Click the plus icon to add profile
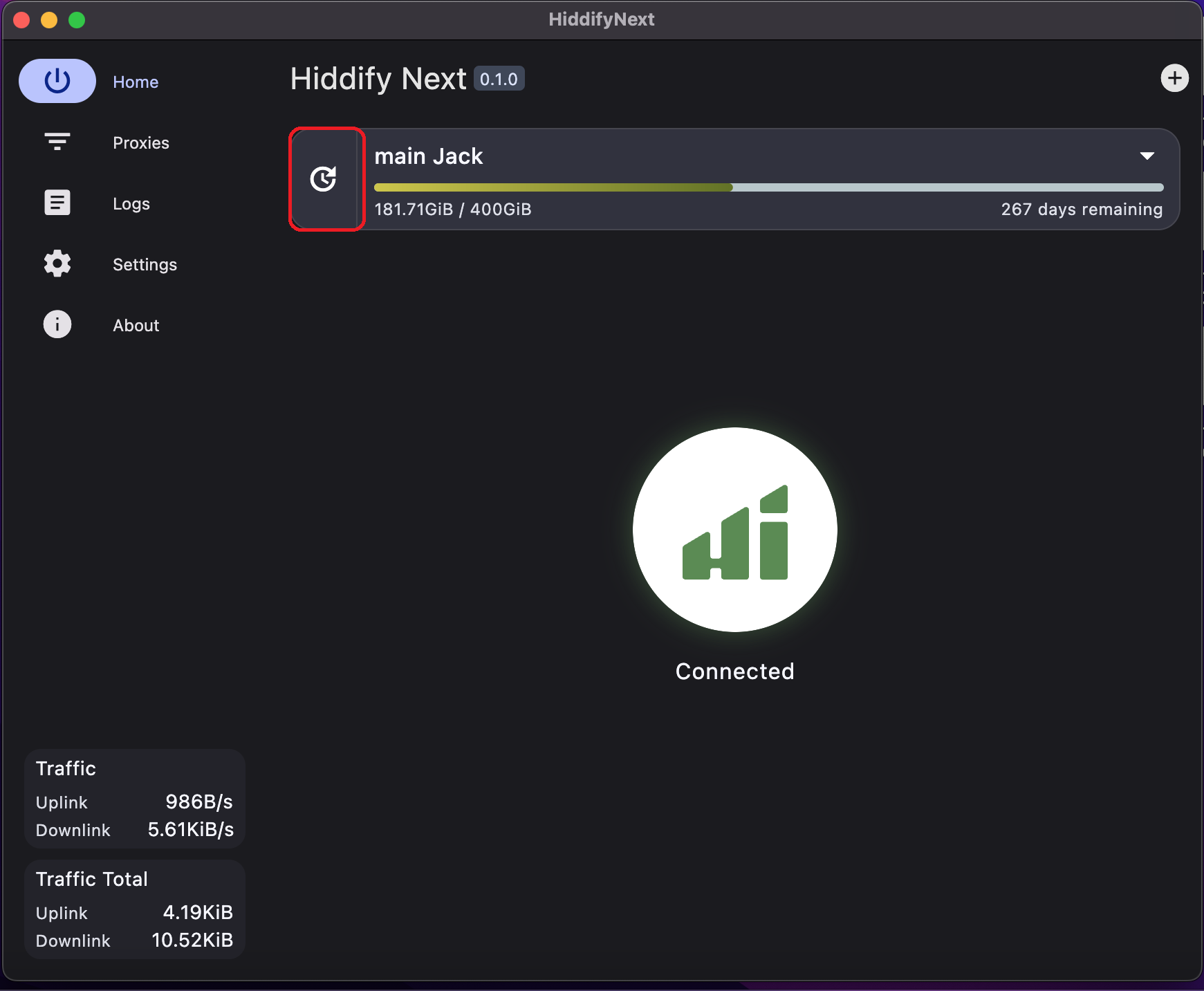Viewport: 1204px width, 991px height. coord(1174,77)
